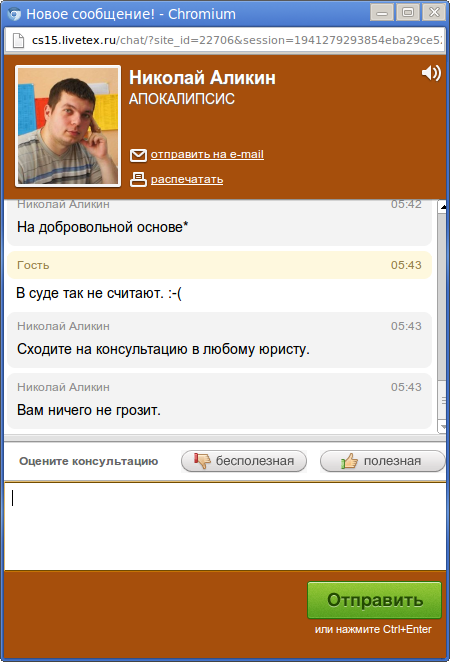450x662 pixels.
Task: Click the Chromium icon in title bar
Action: point(14,14)
